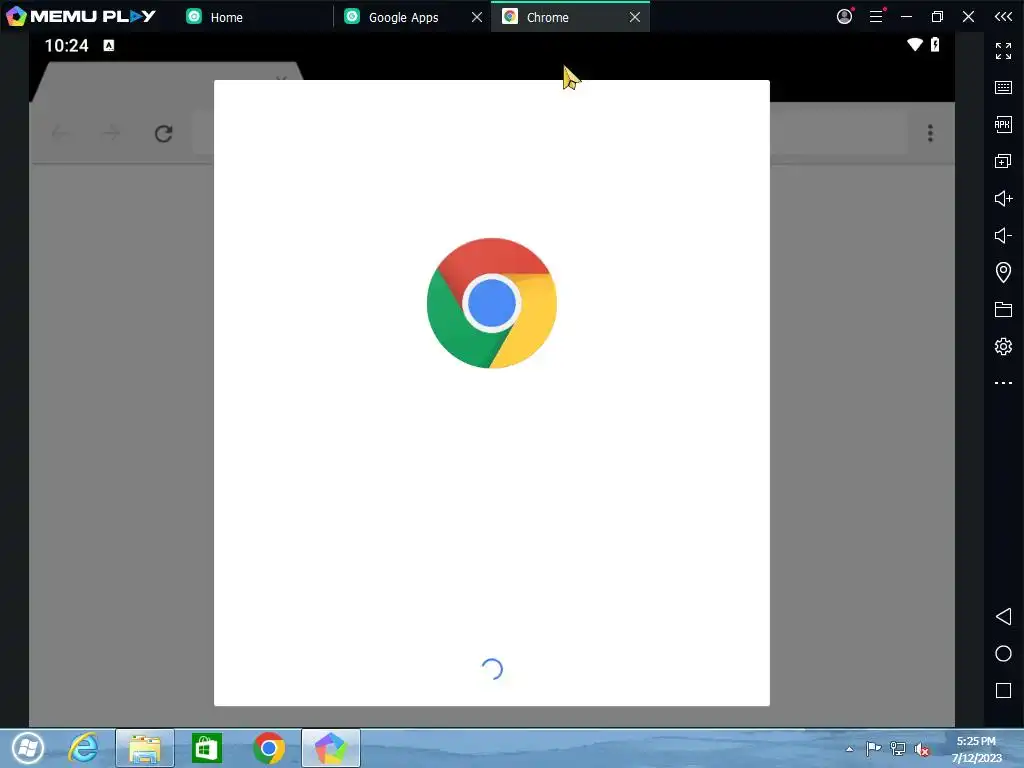Open the GPS location tool

coord(1003,272)
